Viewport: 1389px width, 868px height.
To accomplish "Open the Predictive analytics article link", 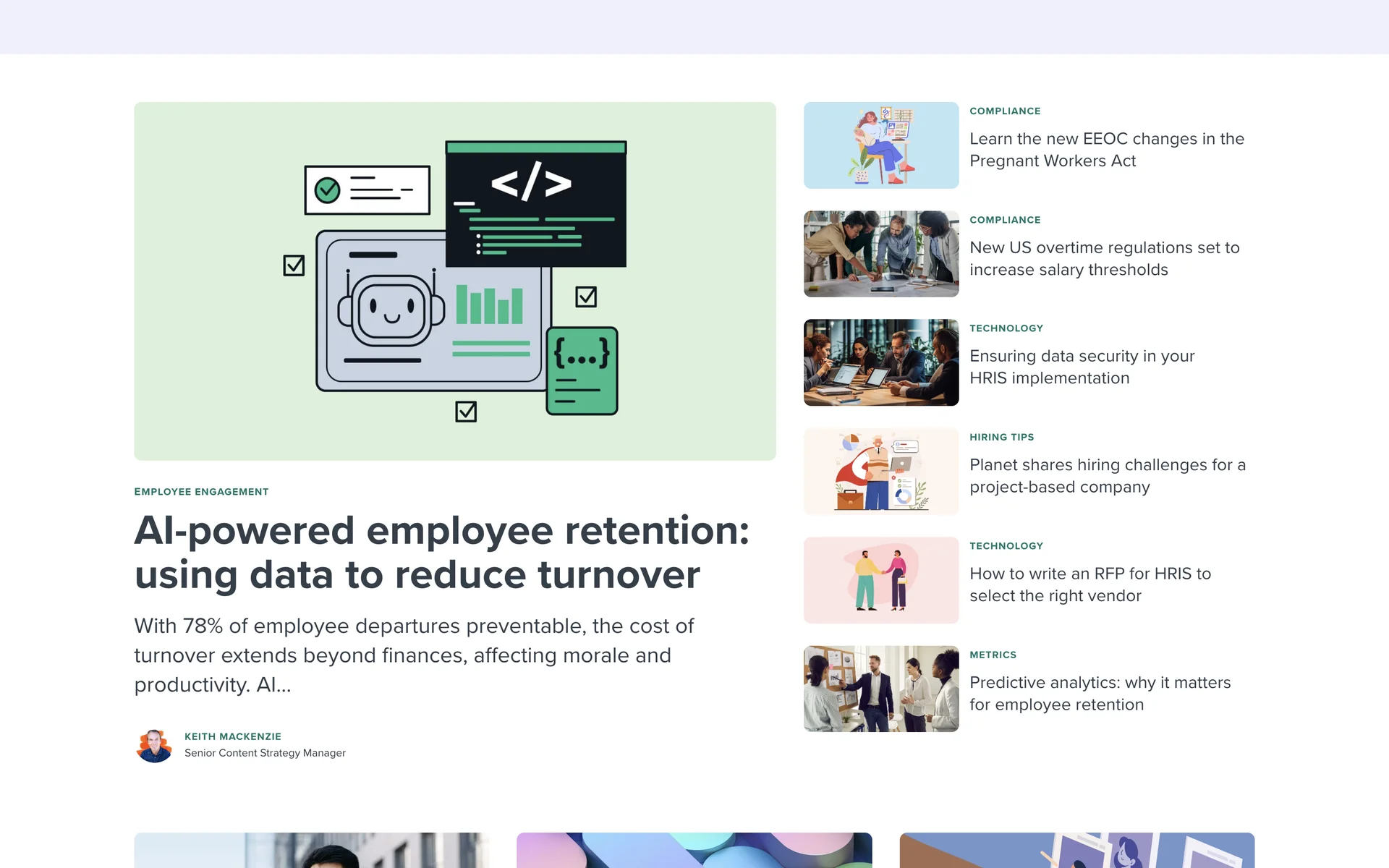I will click(x=1100, y=693).
